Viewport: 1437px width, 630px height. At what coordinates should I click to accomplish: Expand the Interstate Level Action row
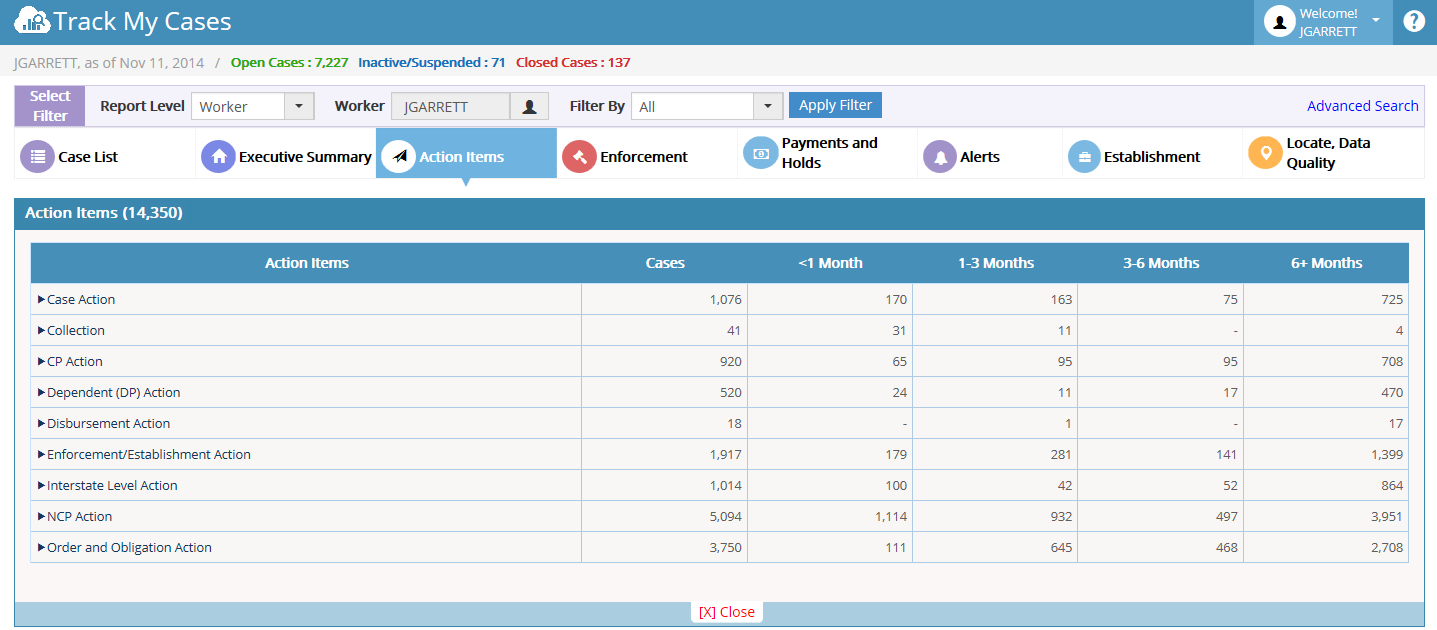(42, 485)
